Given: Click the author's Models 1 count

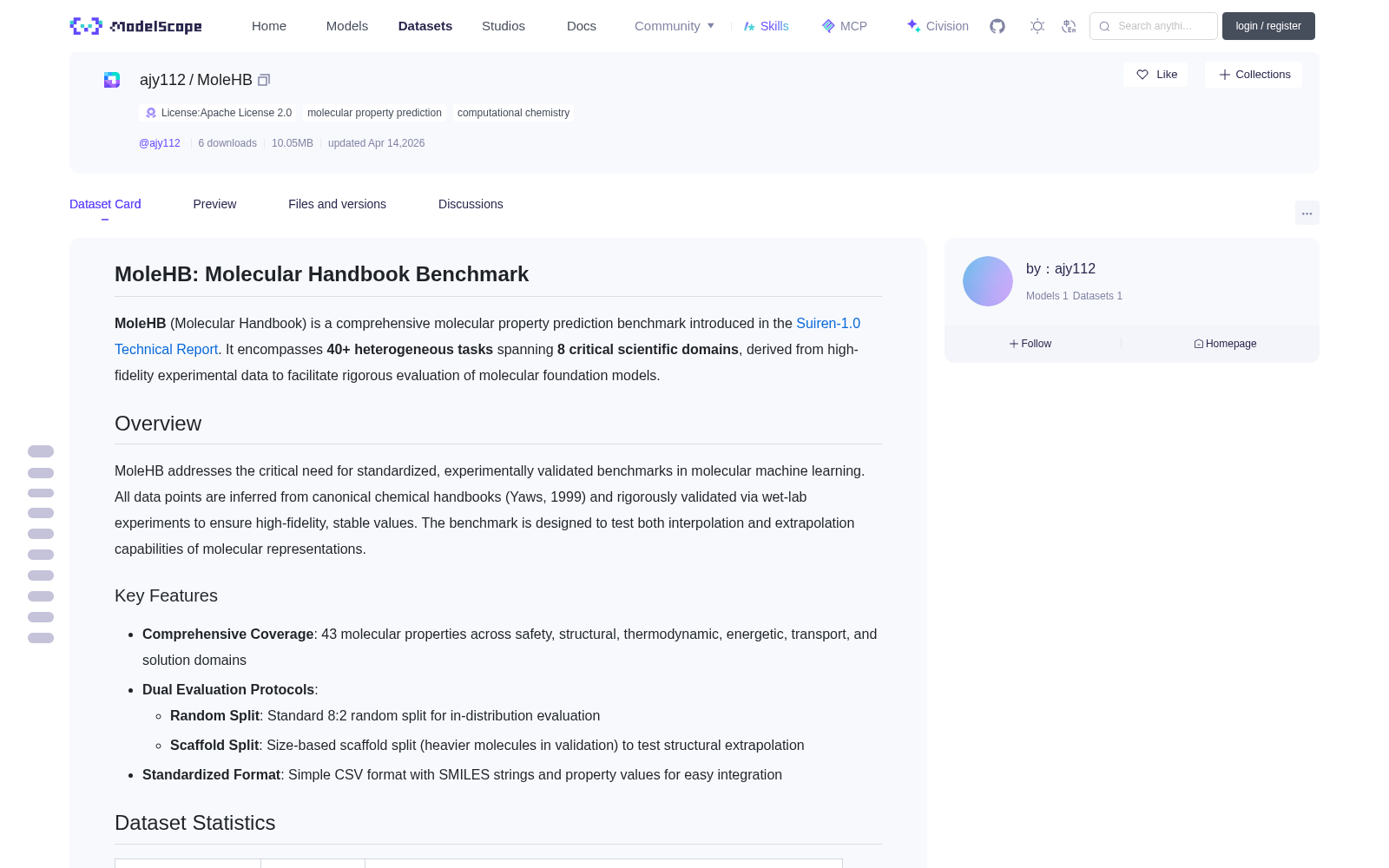Looking at the screenshot, I should [1047, 296].
